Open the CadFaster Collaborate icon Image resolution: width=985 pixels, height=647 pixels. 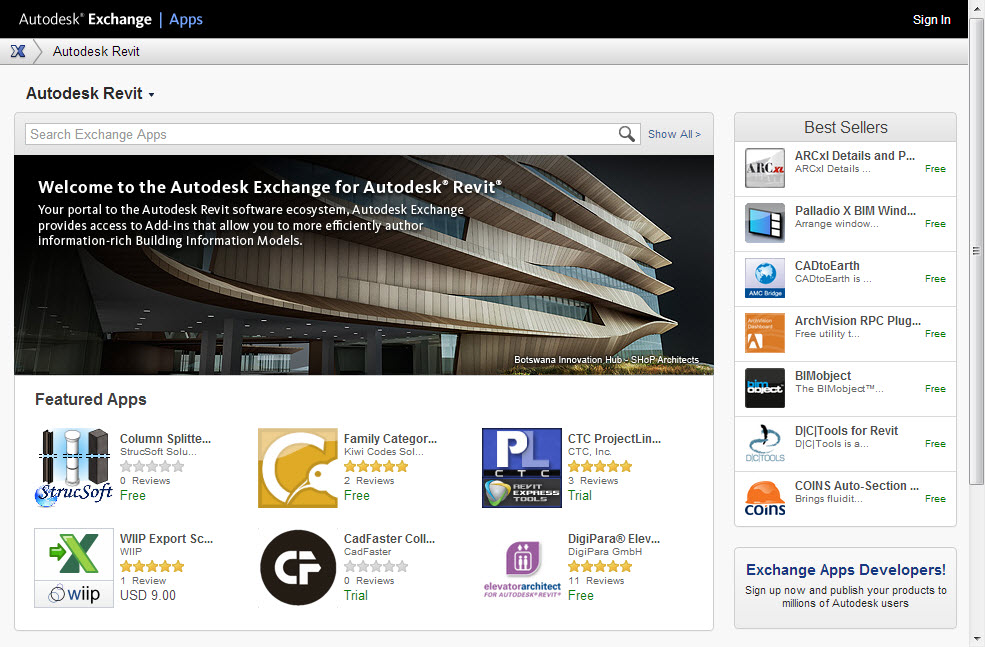(x=298, y=568)
